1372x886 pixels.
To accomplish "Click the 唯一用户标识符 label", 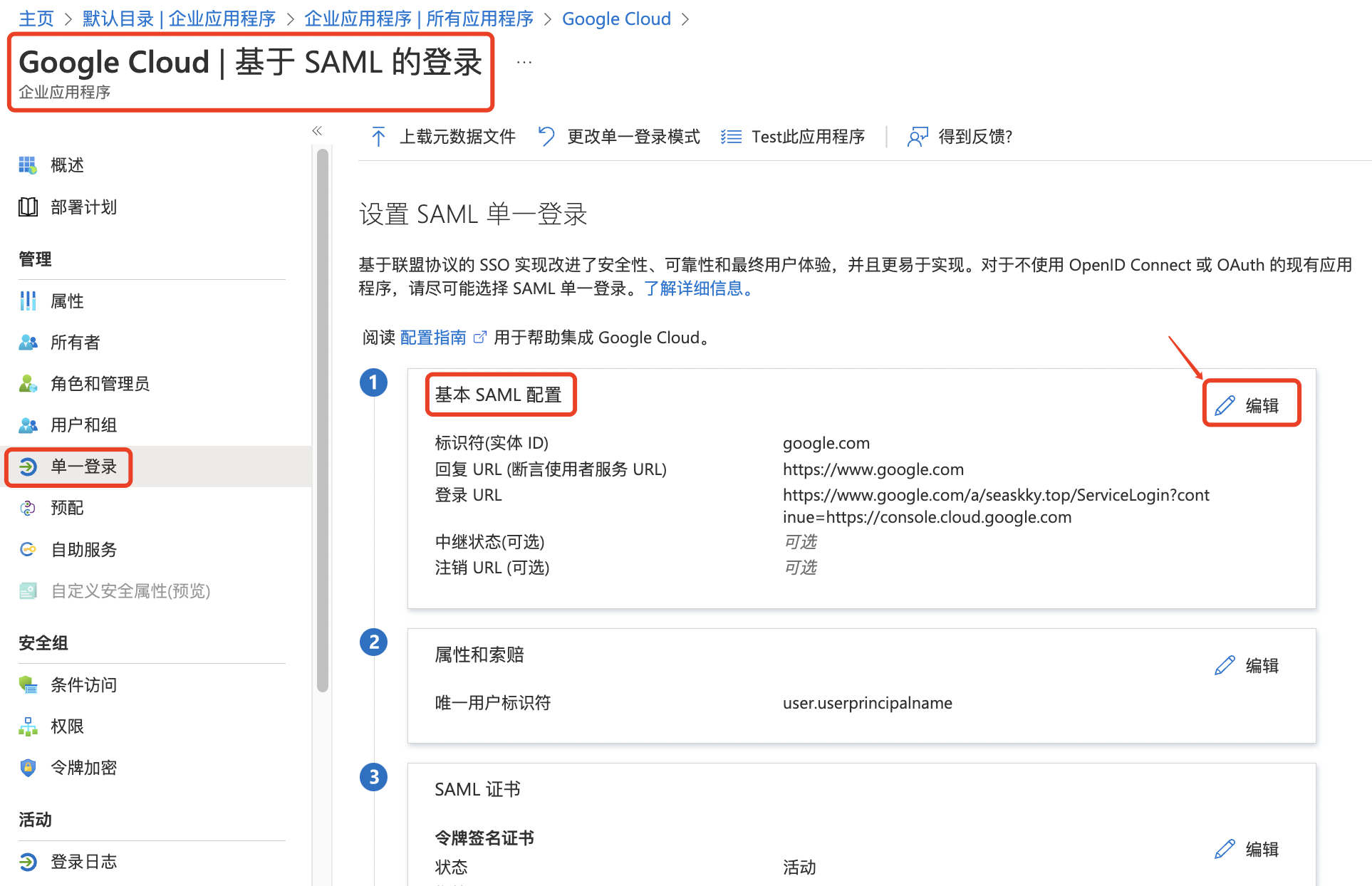I will [x=493, y=703].
